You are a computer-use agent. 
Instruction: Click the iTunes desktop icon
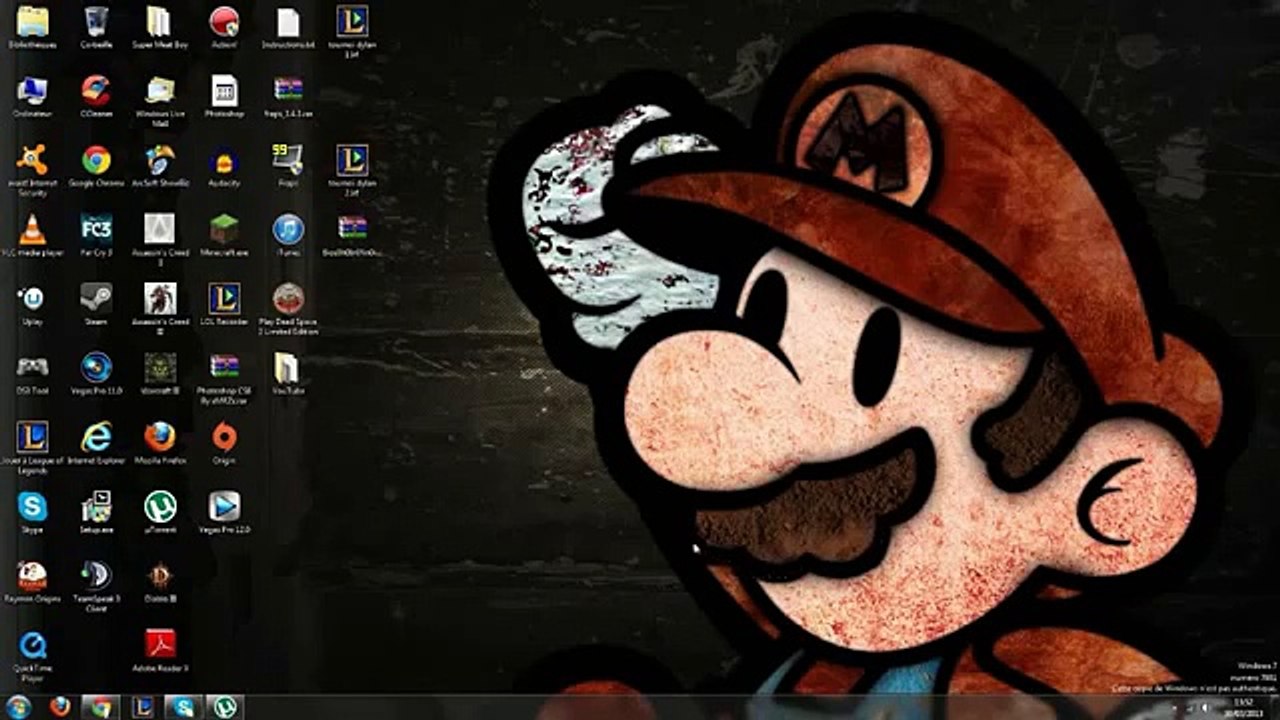point(288,230)
